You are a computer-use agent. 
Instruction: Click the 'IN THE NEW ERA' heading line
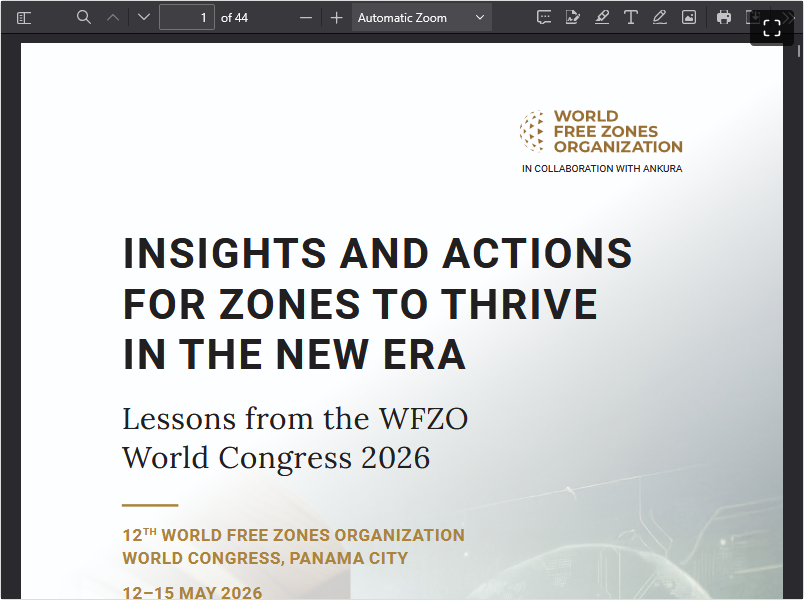(x=294, y=354)
